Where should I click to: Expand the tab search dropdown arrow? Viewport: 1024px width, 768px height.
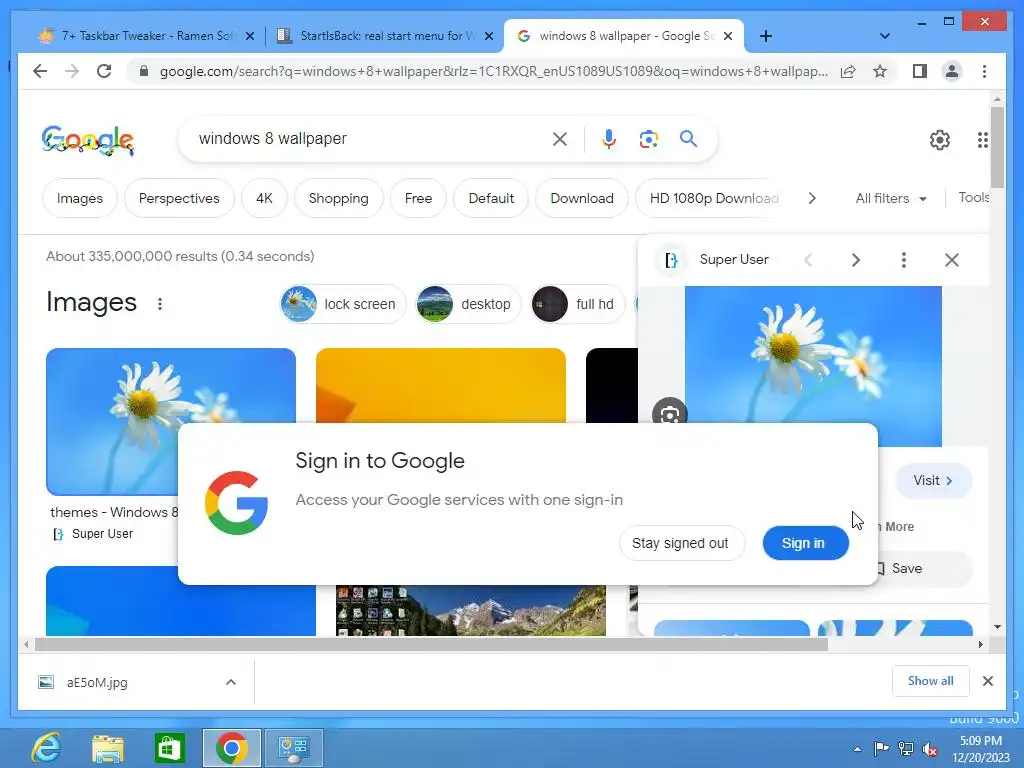pyautogui.click(x=884, y=36)
